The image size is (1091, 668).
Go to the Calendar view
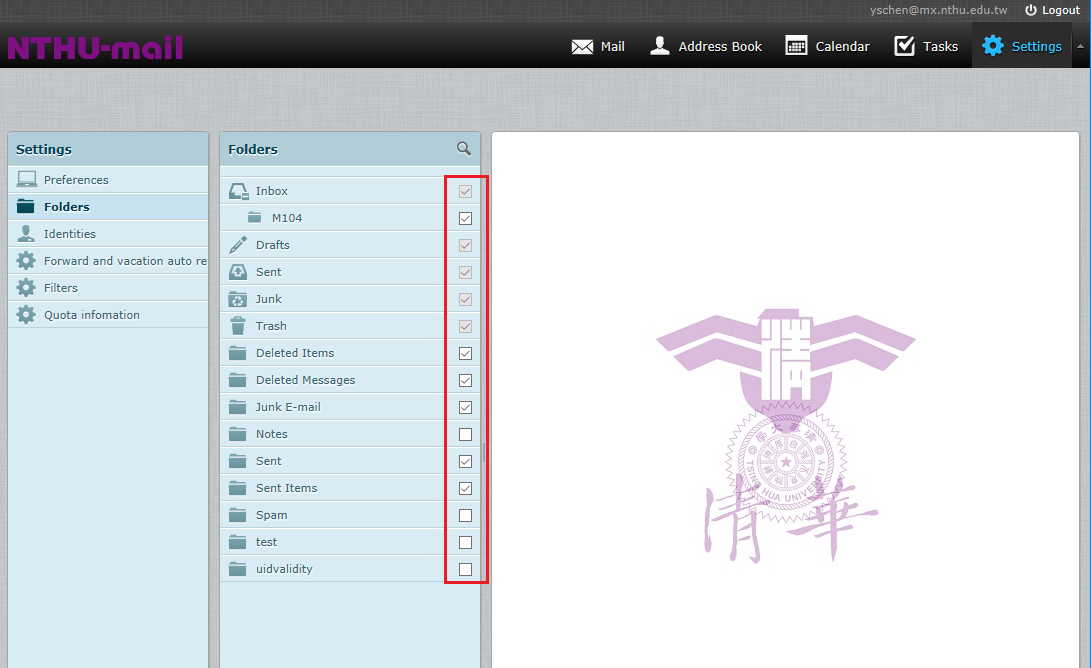(x=827, y=46)
